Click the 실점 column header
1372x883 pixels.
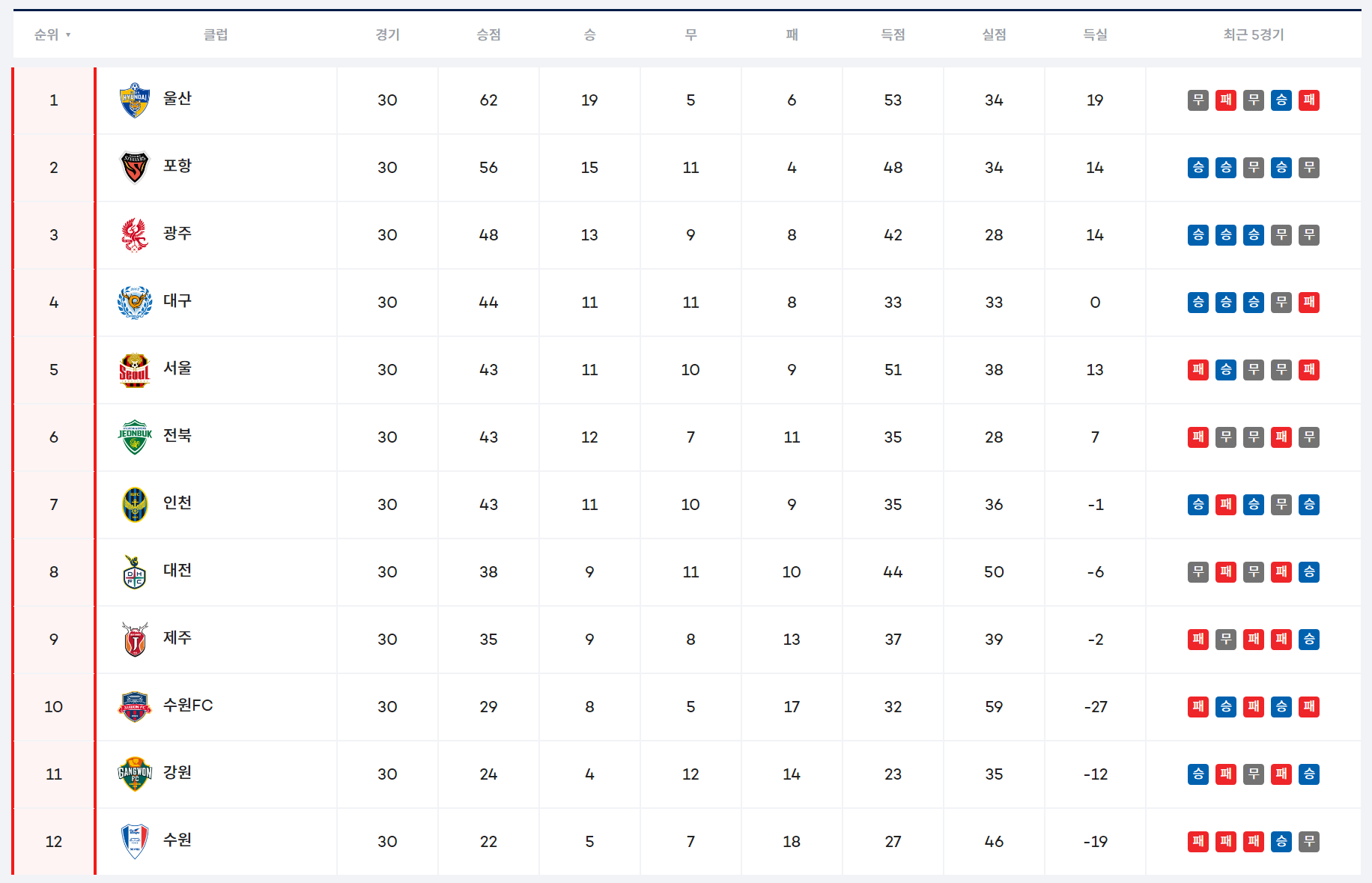(994, 34)
